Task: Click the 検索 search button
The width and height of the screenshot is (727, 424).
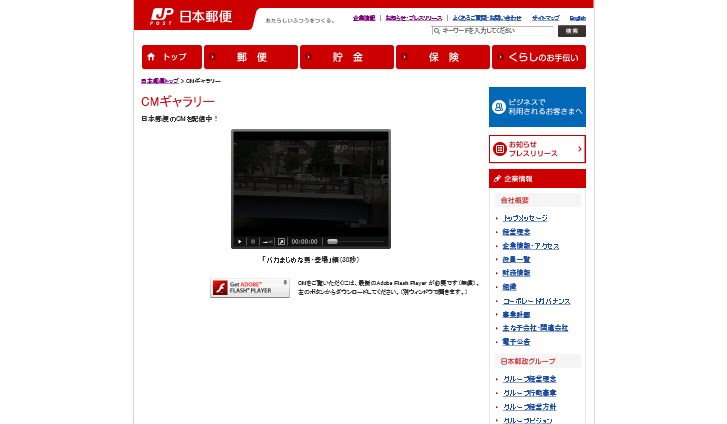Action: coord(572,31)
